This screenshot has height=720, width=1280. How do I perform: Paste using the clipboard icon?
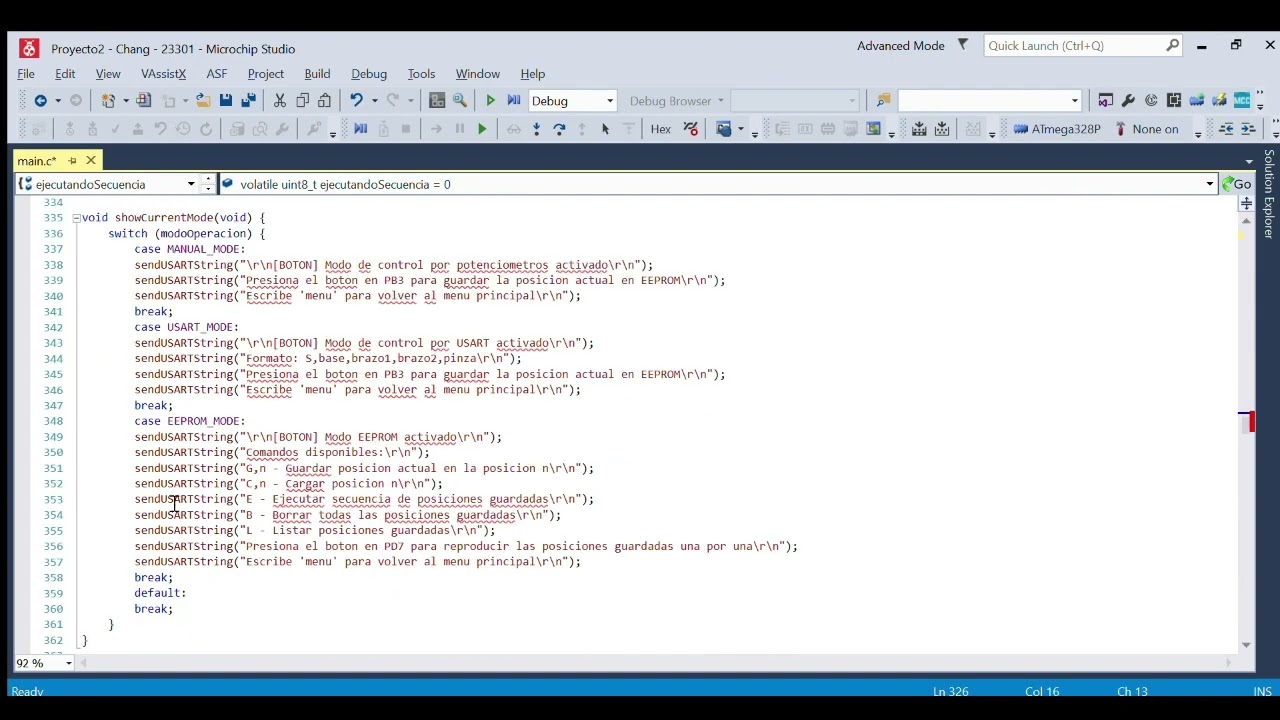coord(325,101)
